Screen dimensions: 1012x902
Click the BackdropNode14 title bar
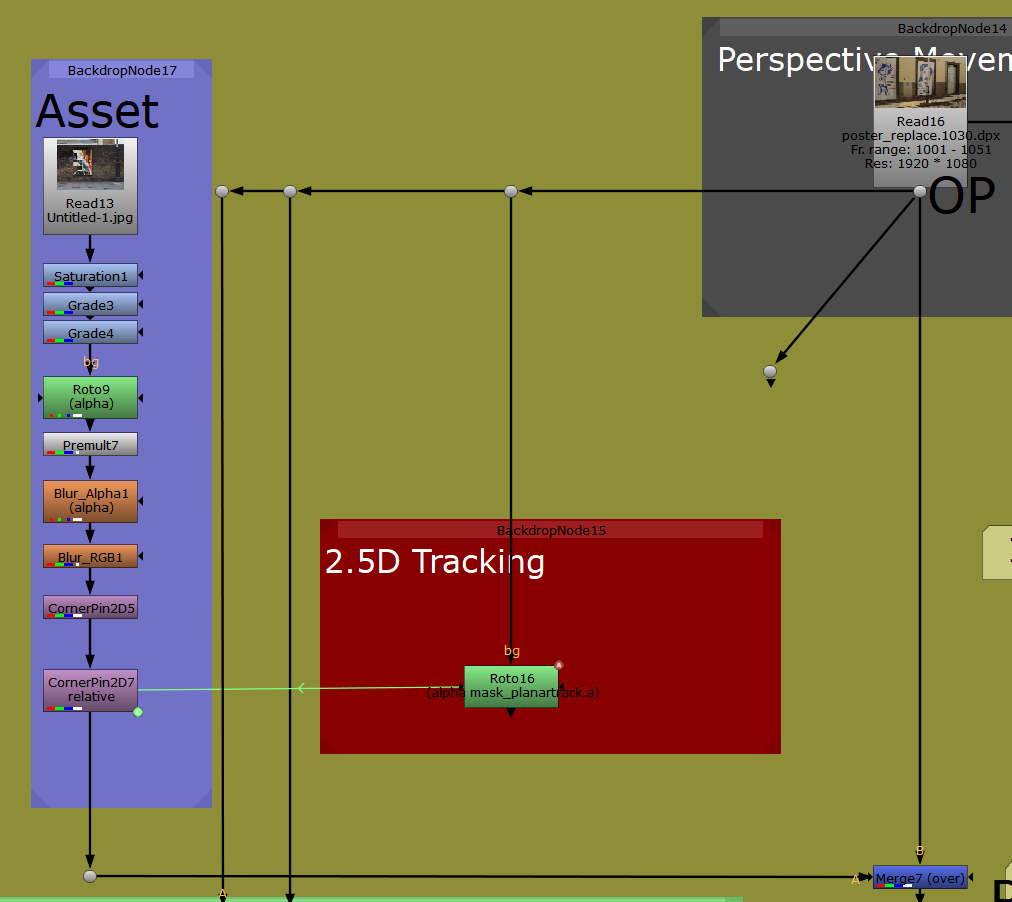865,28
